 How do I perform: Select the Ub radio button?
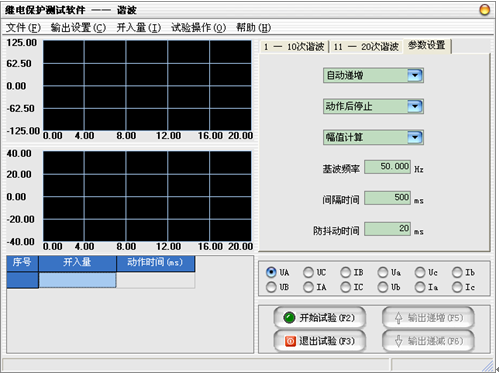click(x=383, y=287)
